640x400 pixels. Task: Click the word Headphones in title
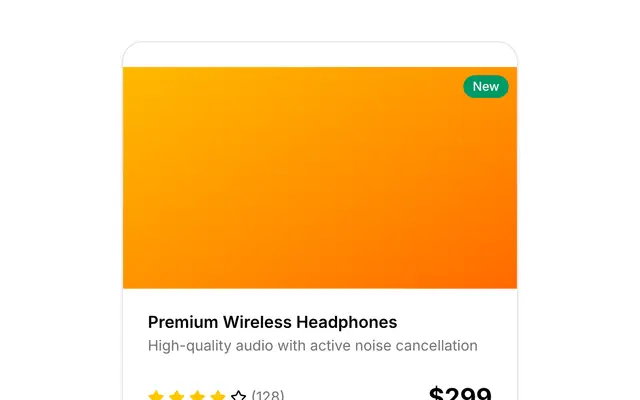click(347, 322)
